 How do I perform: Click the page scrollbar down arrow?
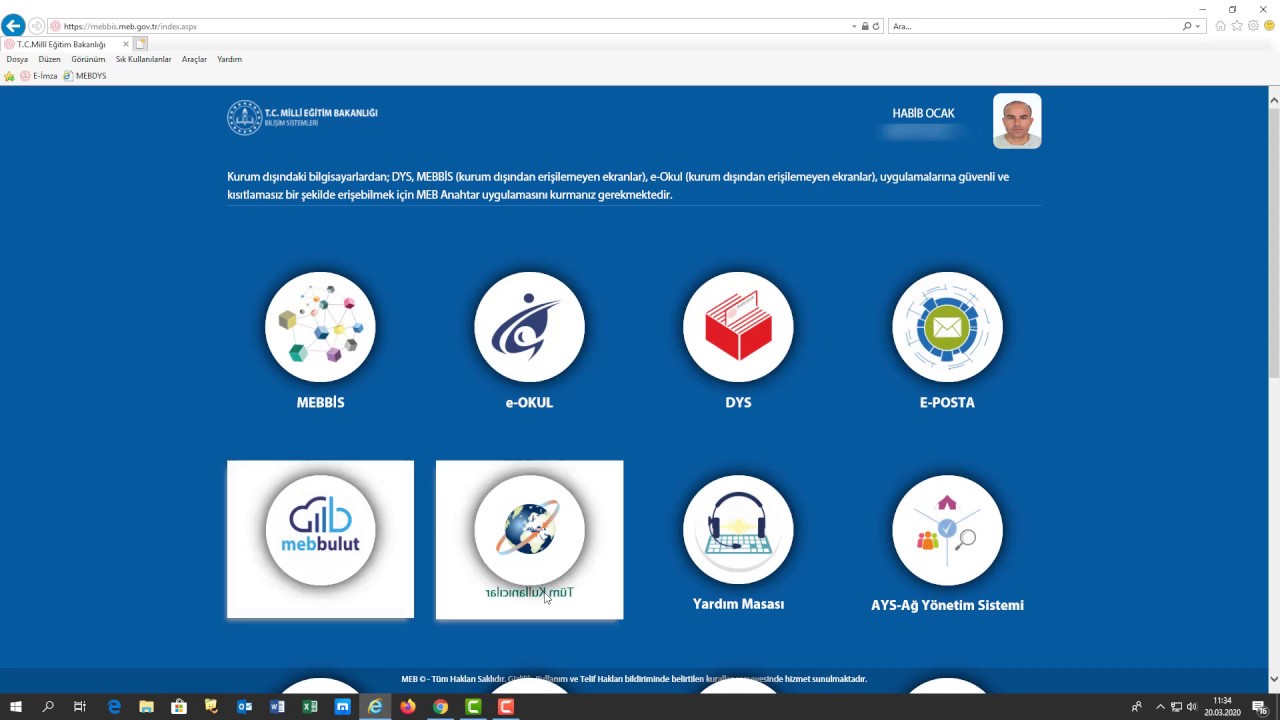(1274, 679)
